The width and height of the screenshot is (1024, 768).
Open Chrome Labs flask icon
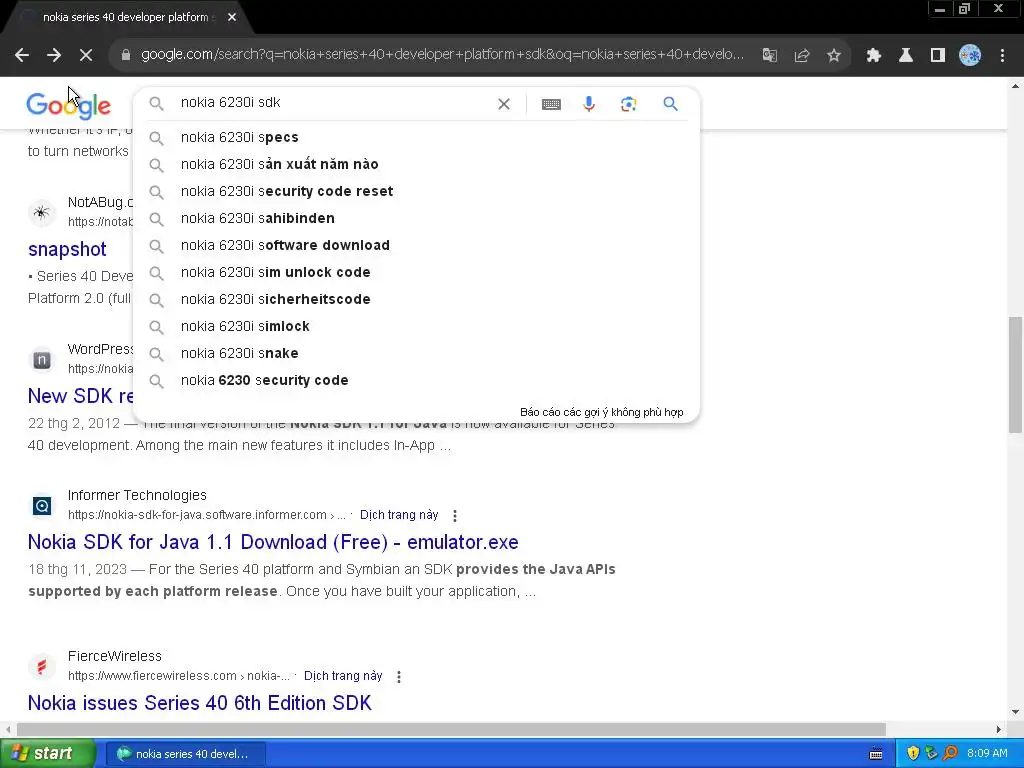[906, 56]
